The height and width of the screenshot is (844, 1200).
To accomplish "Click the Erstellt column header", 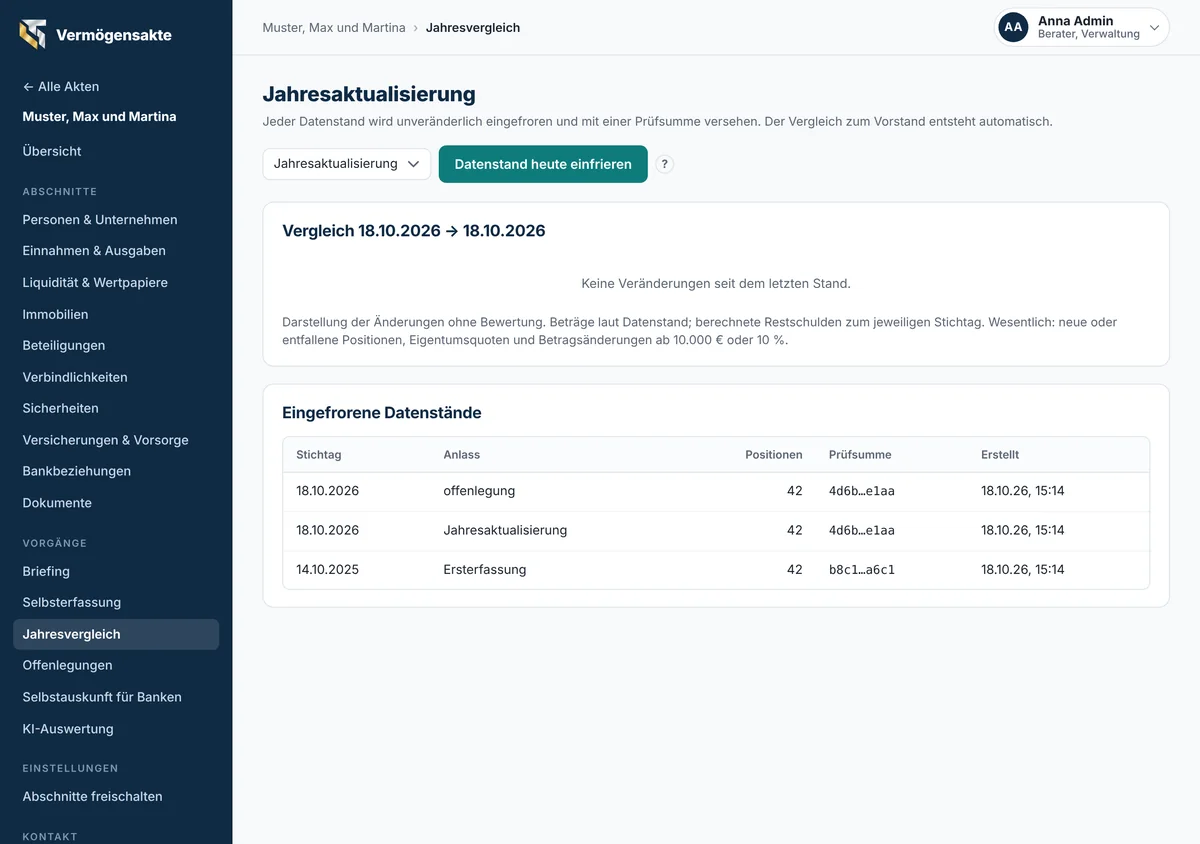I will pyautogui.click(x=1000, y=454).
